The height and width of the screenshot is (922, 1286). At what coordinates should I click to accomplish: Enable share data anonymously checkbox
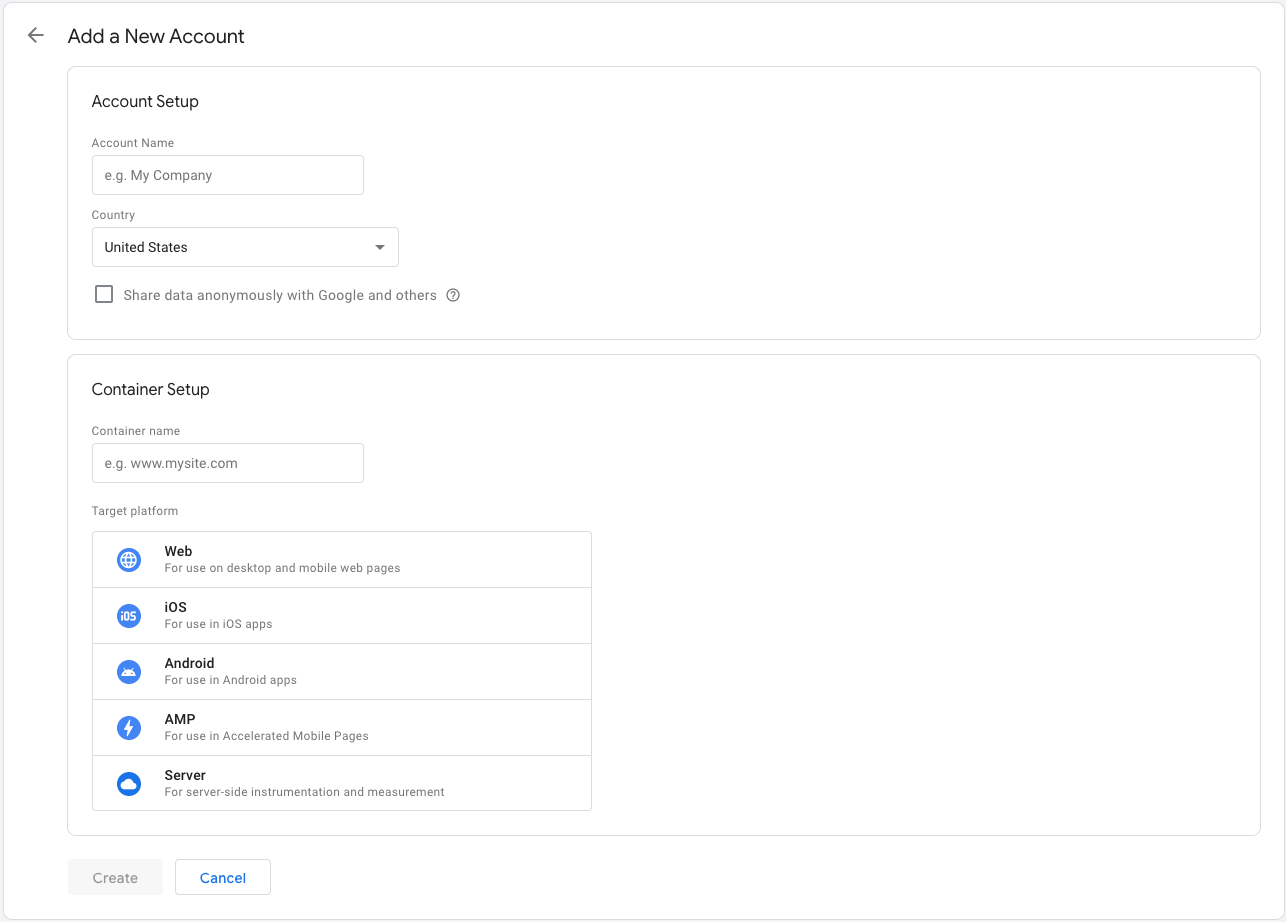(x=104, y=295)
